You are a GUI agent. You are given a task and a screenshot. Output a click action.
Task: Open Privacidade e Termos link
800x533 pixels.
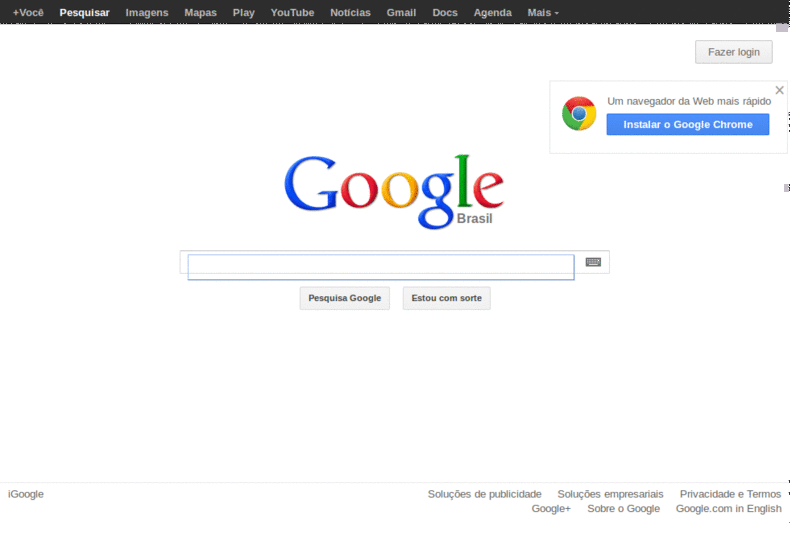tap(730, 494)
